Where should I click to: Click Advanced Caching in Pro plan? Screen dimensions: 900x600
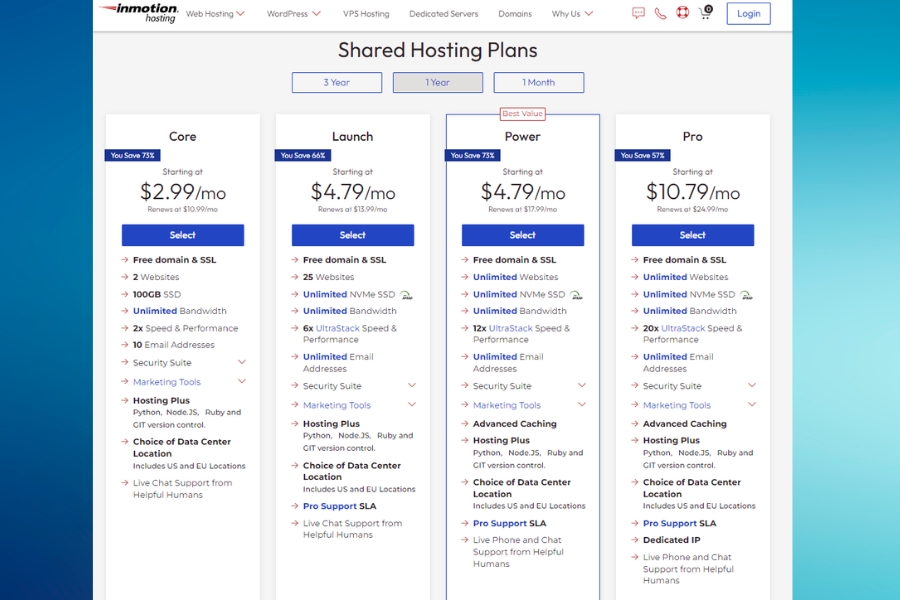click(x=685, y=424)
